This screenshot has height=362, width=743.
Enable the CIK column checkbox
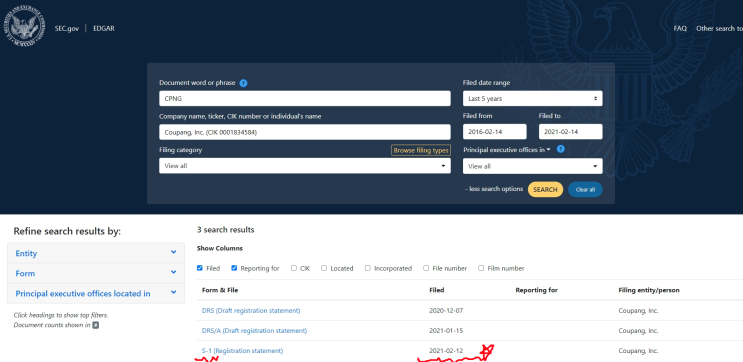294,268
